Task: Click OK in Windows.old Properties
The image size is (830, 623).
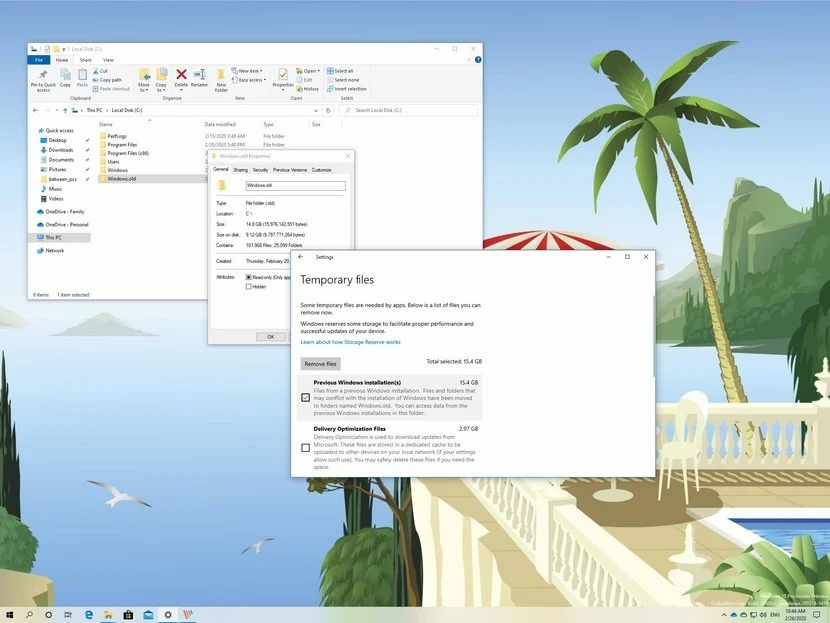Action: tap(270, 337)
